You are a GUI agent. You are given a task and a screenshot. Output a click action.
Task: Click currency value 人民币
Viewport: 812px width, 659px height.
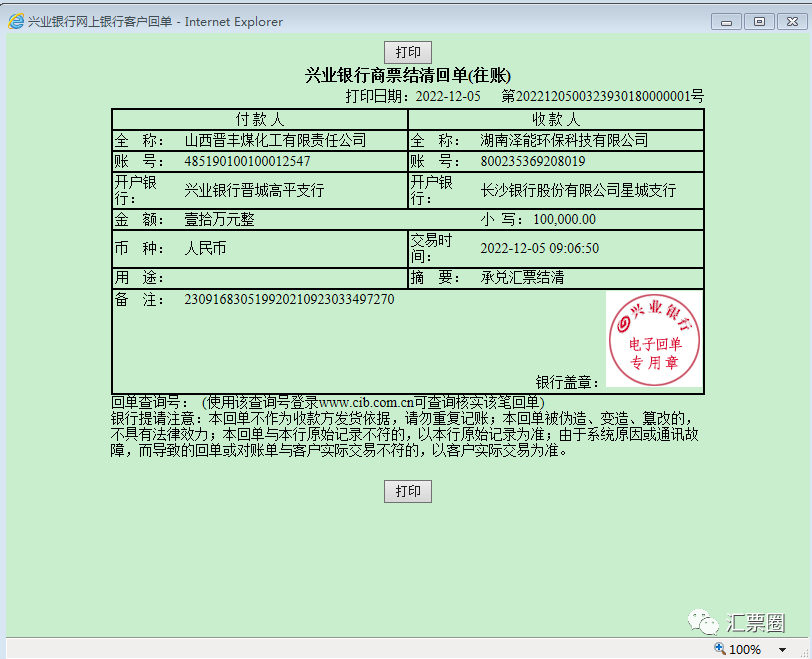[x=205, y=248]
